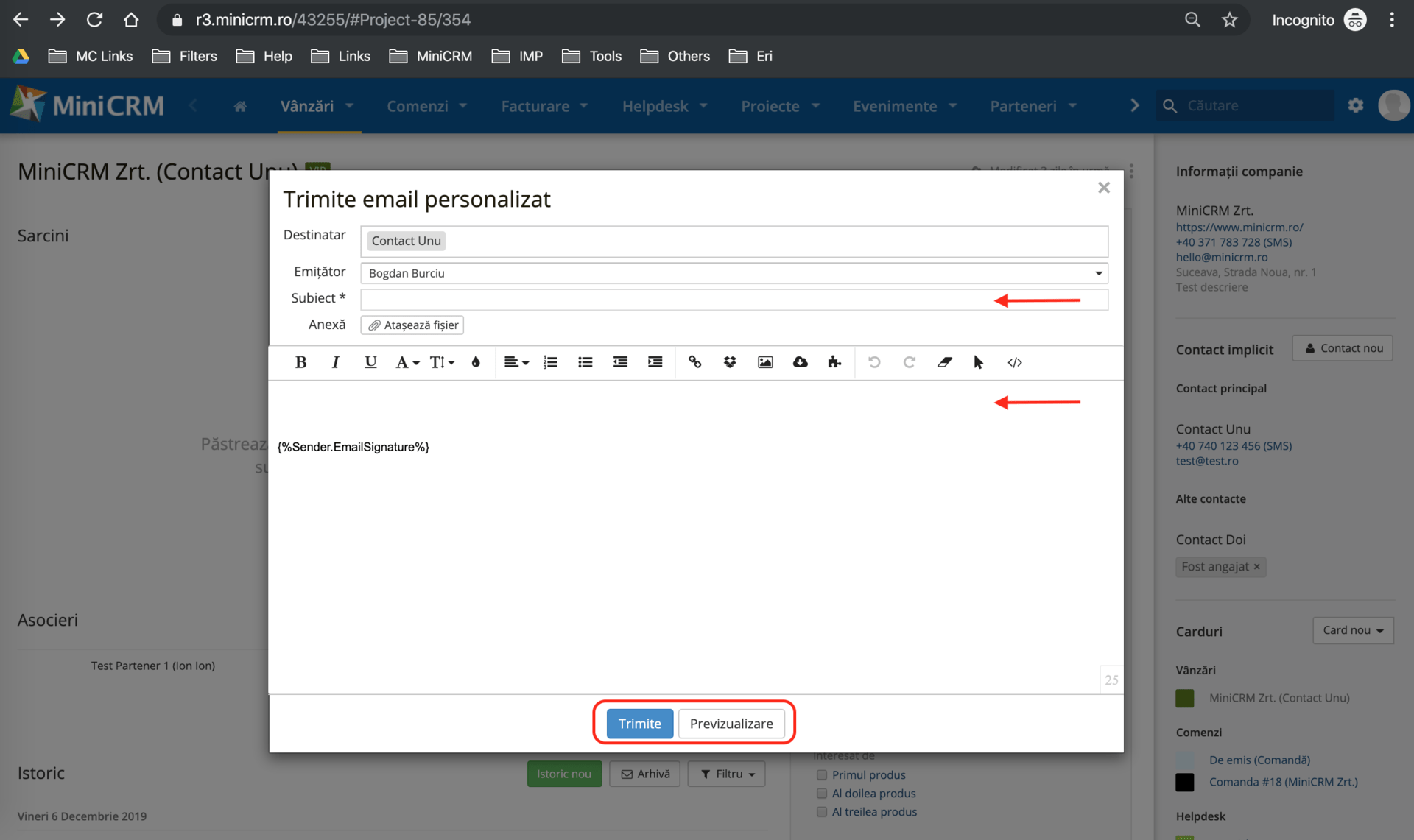Open De emis (Comandă) link

tap(1259, 760)
